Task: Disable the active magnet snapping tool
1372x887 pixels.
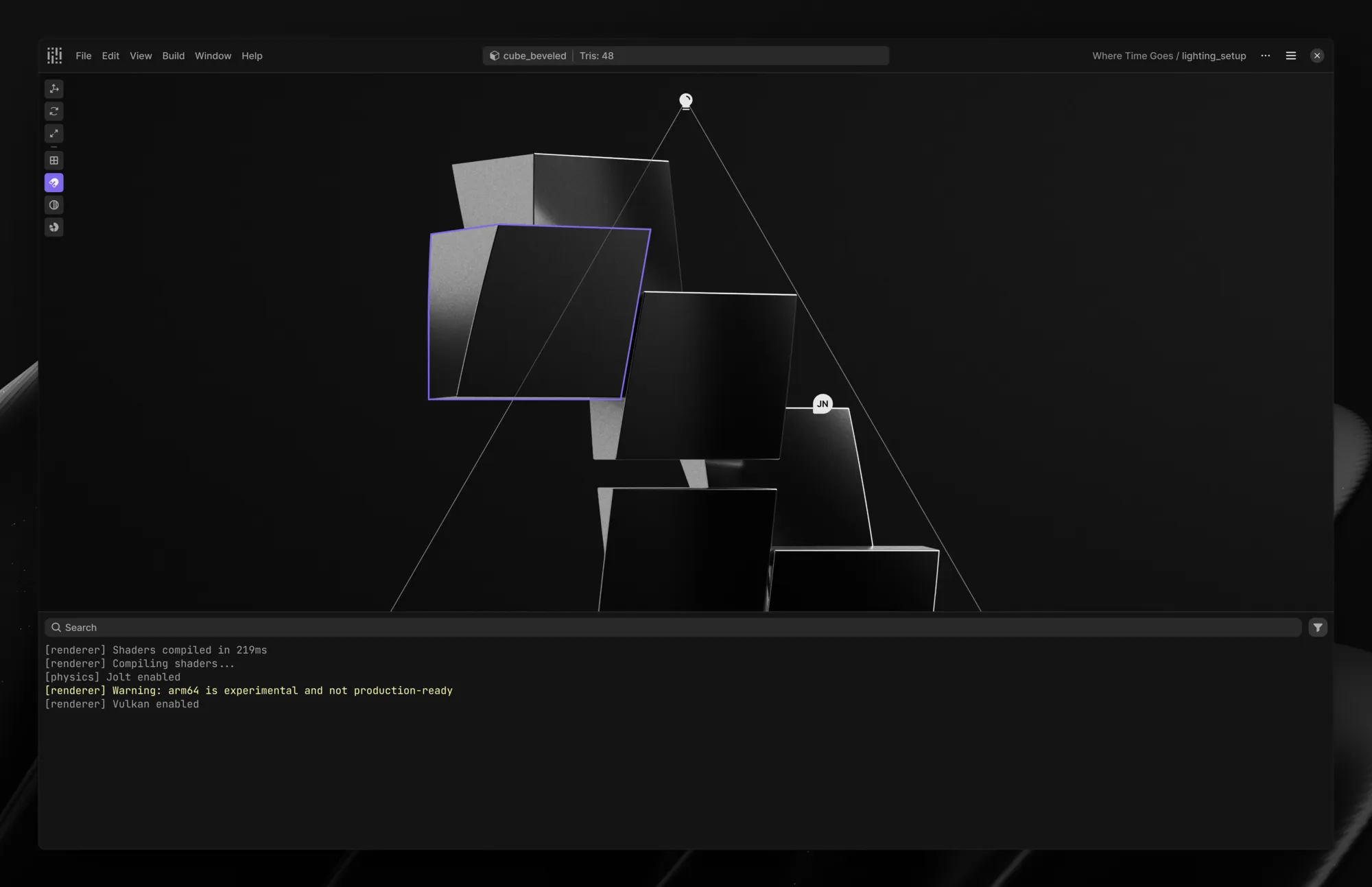Action: [x=54, y=182]
